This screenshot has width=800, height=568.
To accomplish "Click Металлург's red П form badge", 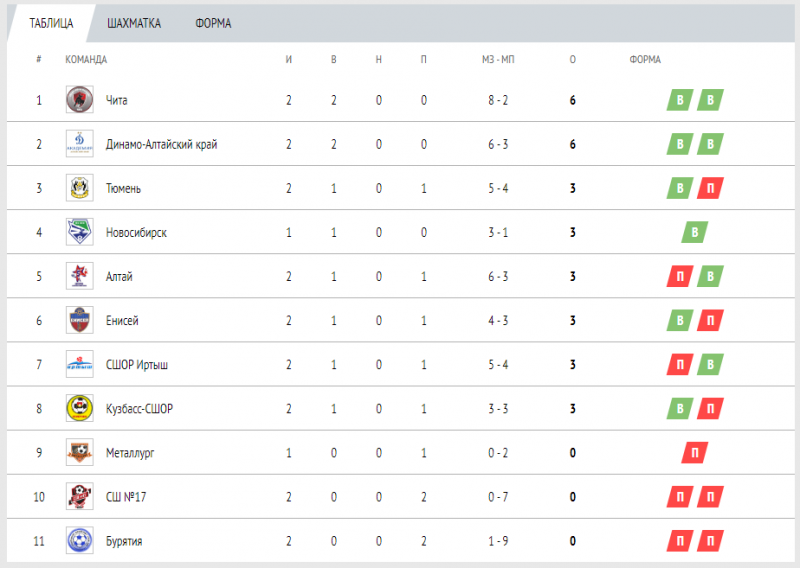I will [x=695, y=453].
